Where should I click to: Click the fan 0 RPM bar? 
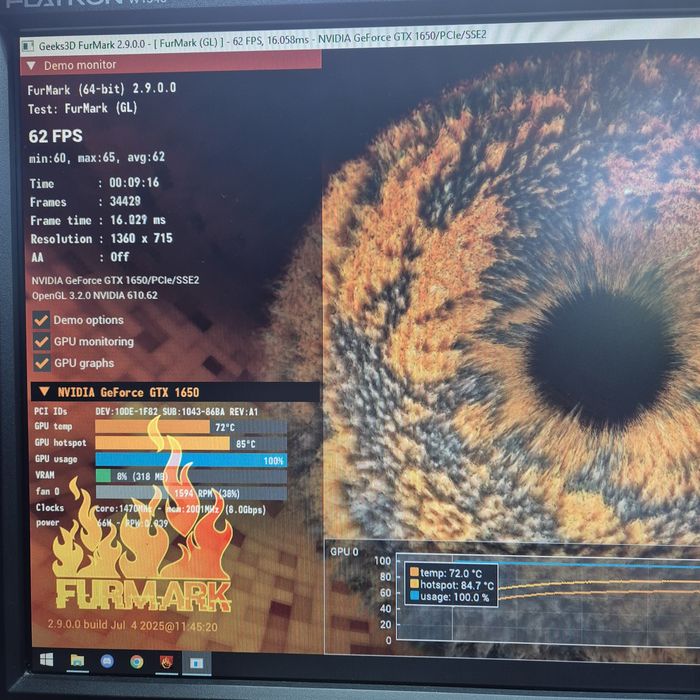click(x=191, y=493)
